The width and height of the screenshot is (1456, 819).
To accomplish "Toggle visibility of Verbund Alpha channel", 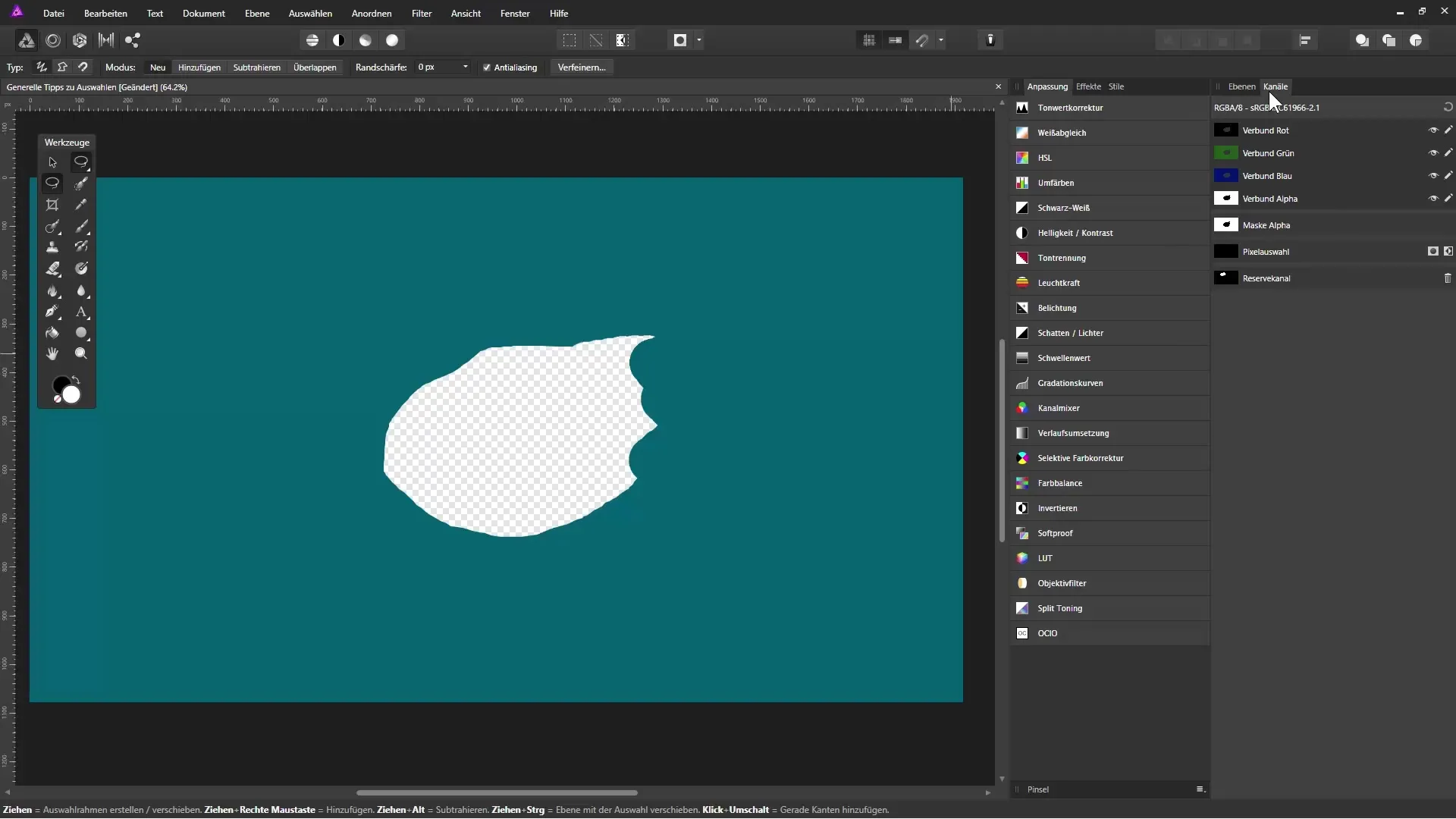I will 1433,199.
